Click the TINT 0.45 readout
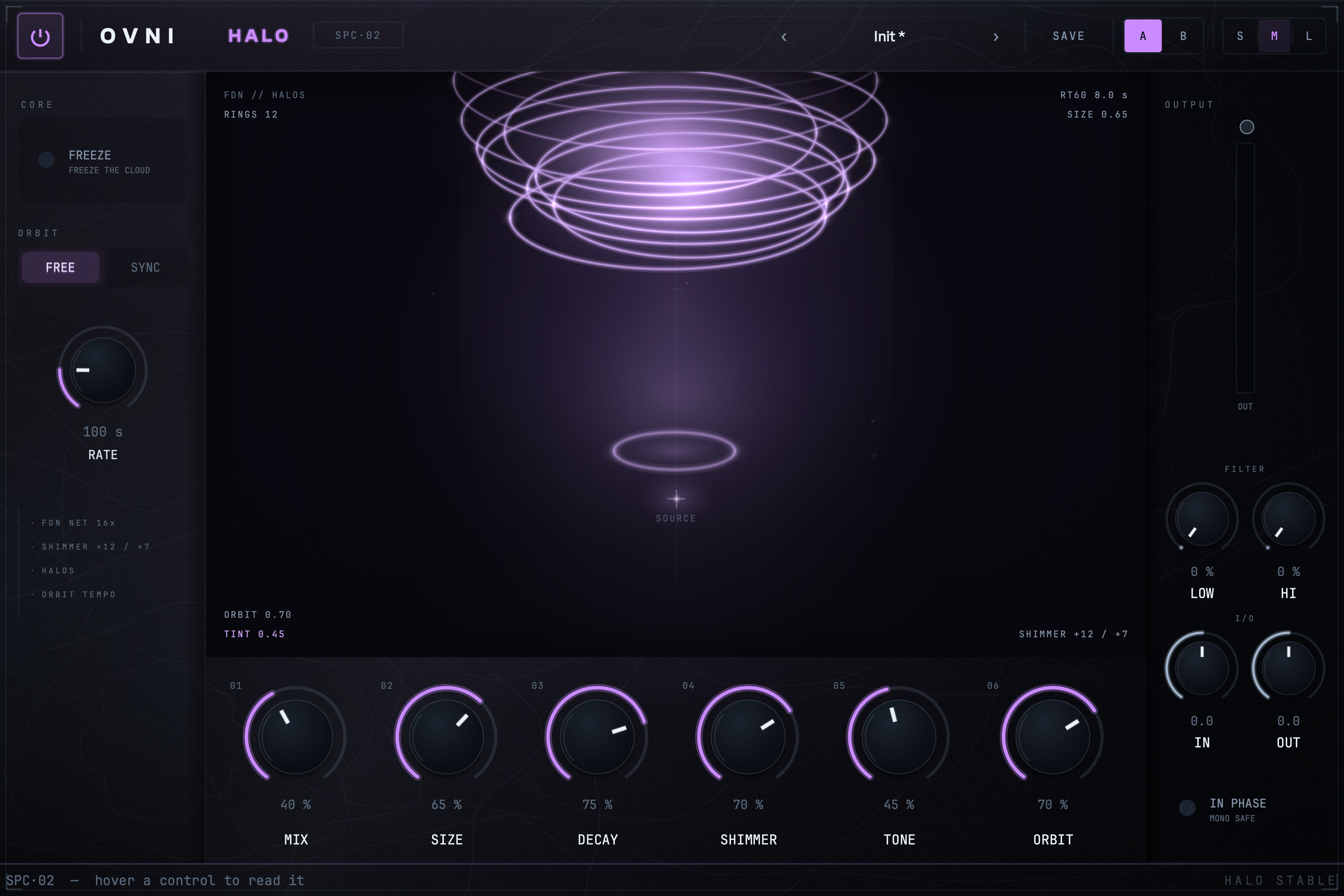This screenshot has height=896, width=1344. pos(254,634)
